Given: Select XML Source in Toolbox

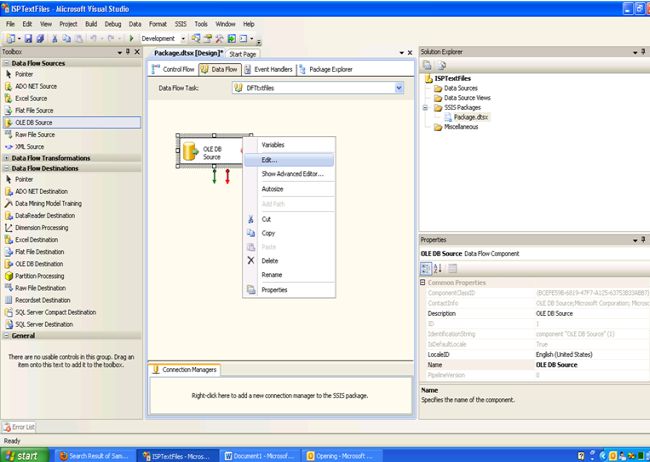Looking at the screenshot, I should coord(29,146).
